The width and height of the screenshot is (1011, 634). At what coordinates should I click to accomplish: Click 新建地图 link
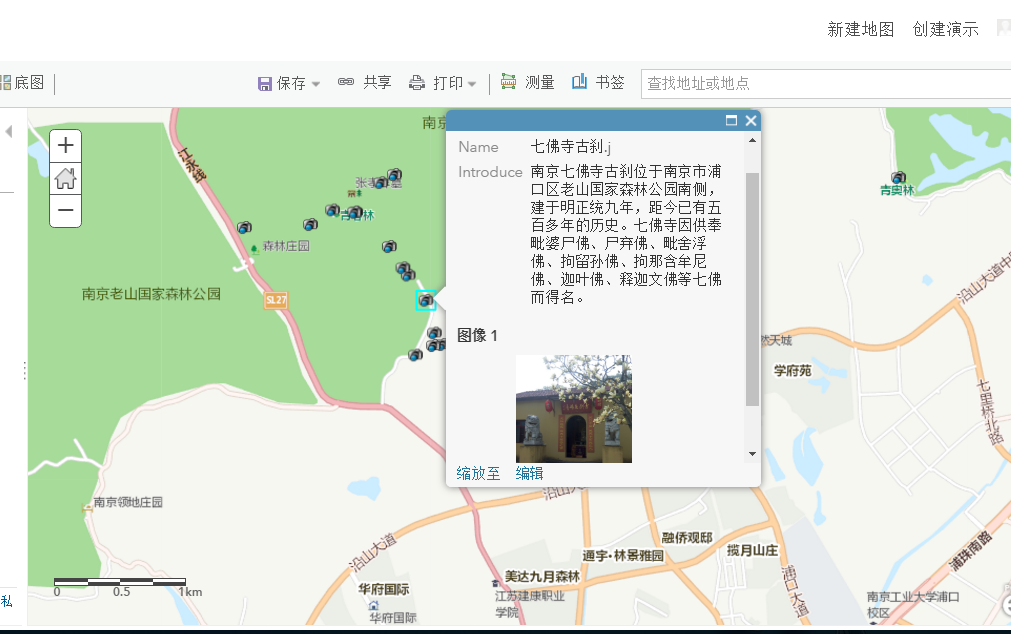(861, 30)
